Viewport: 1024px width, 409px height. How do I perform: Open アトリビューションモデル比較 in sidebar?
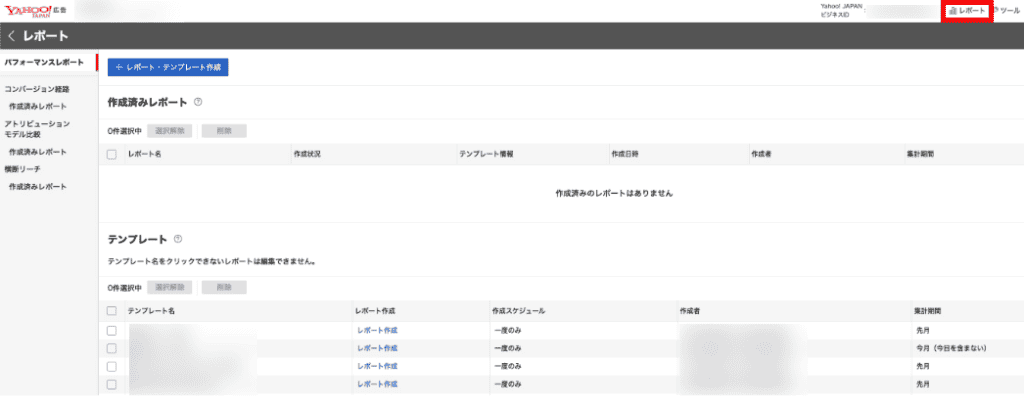(37, 129)
